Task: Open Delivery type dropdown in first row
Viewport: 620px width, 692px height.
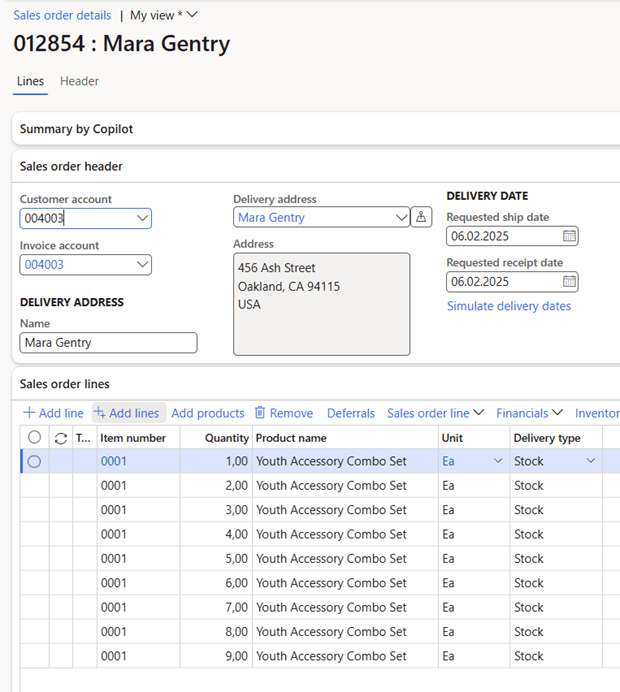Action: click(x=590, y=461)
